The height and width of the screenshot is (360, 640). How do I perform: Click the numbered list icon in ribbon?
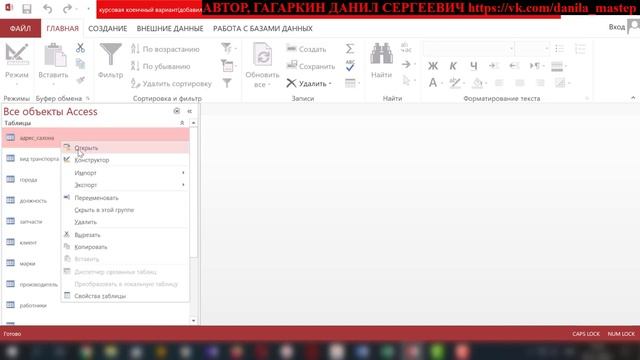click(580, 49)
